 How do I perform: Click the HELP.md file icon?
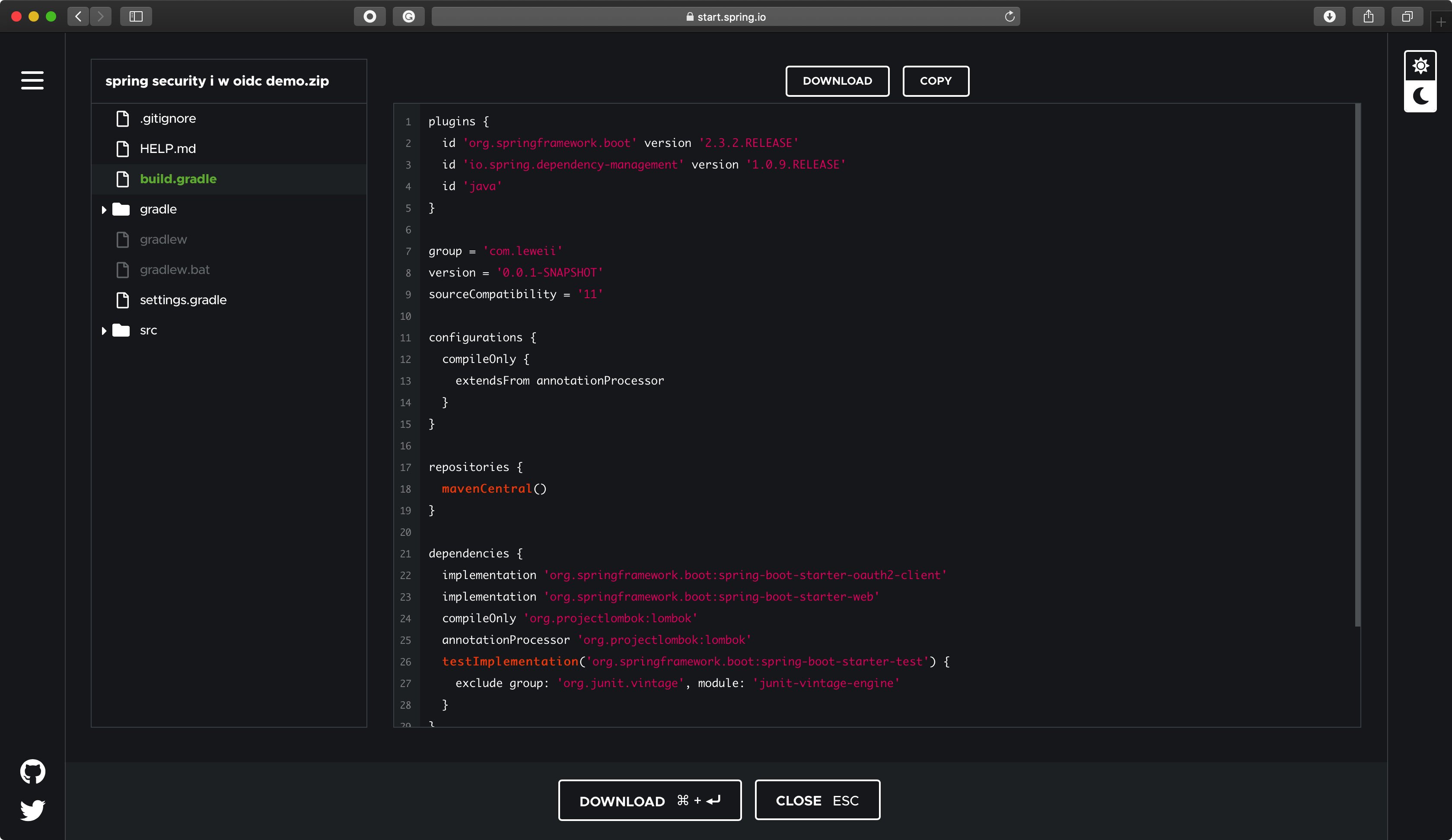pyautogui.click(x=123, y=149)
